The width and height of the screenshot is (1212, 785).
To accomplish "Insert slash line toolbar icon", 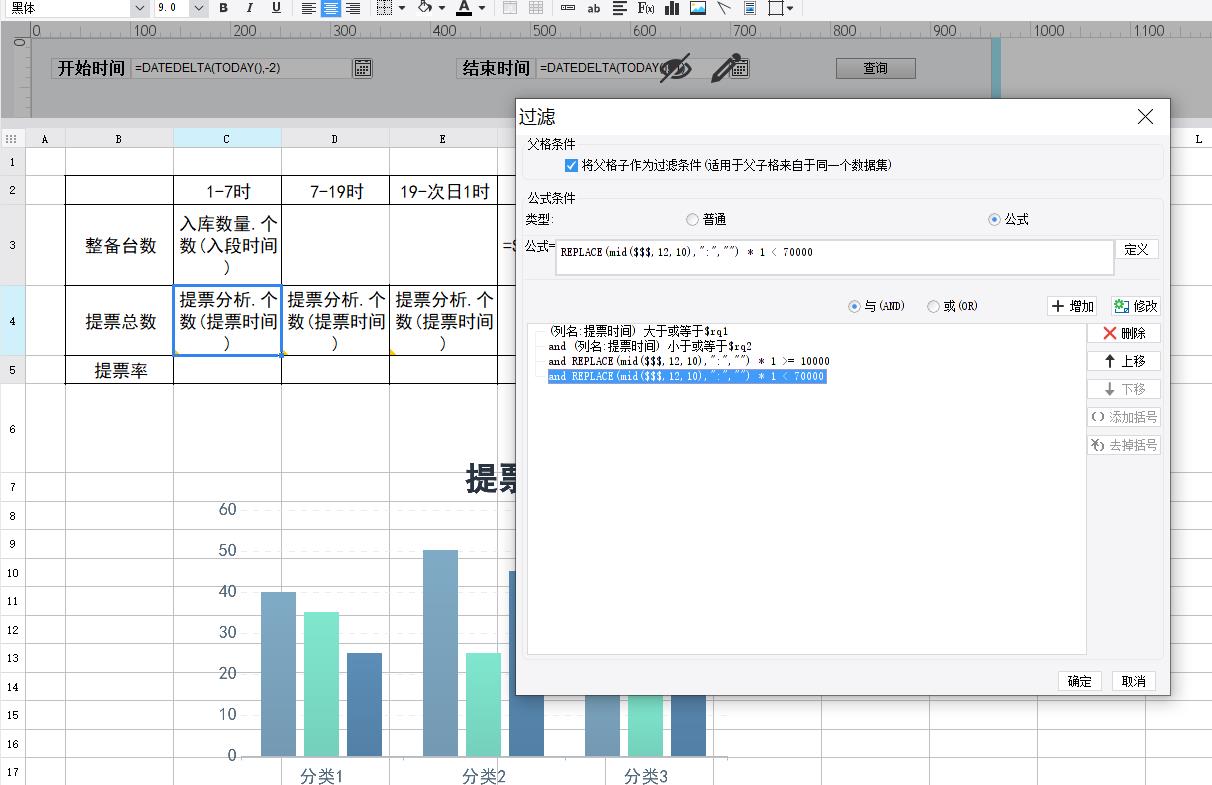I will (724, 8).
